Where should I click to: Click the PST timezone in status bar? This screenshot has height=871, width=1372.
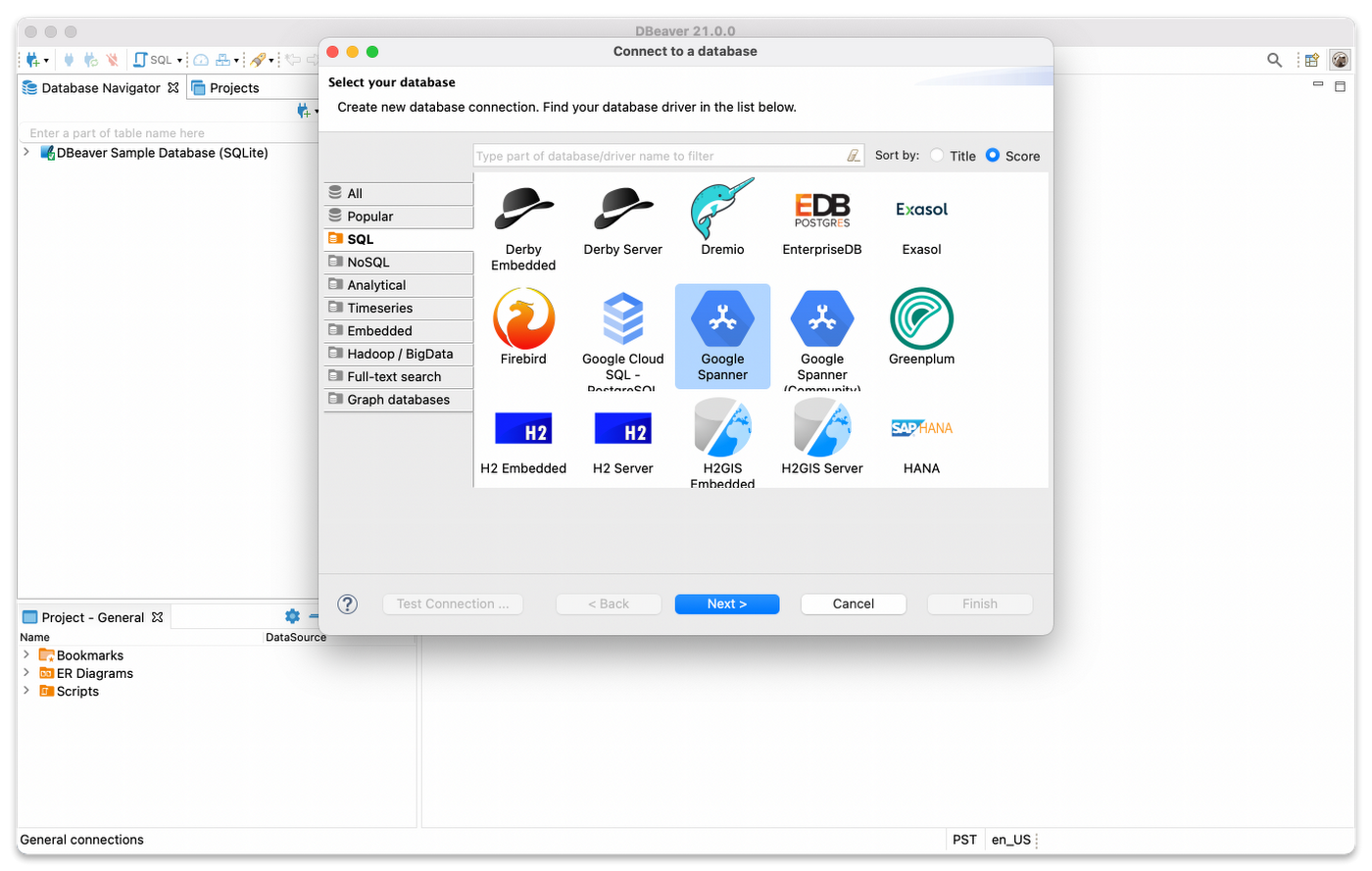click(964, 840)
